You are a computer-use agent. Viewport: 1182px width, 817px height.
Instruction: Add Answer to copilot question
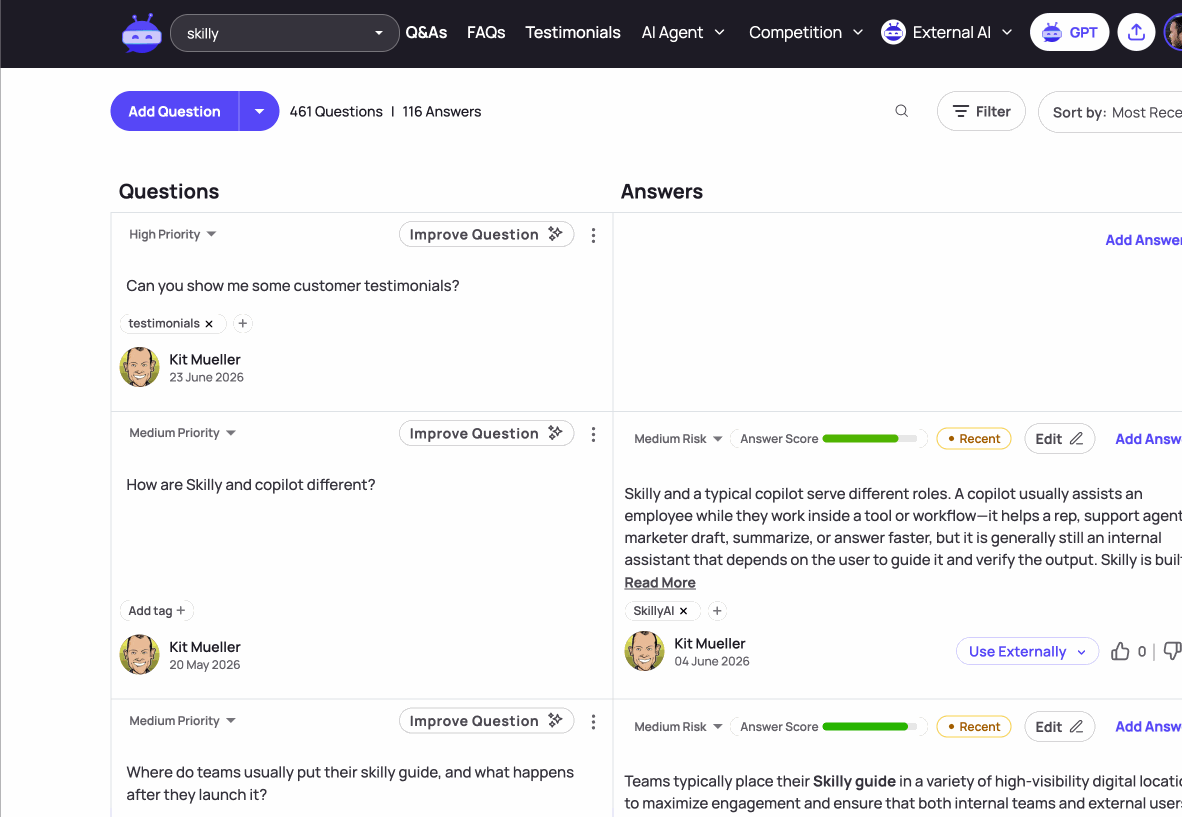point(1148,439)
